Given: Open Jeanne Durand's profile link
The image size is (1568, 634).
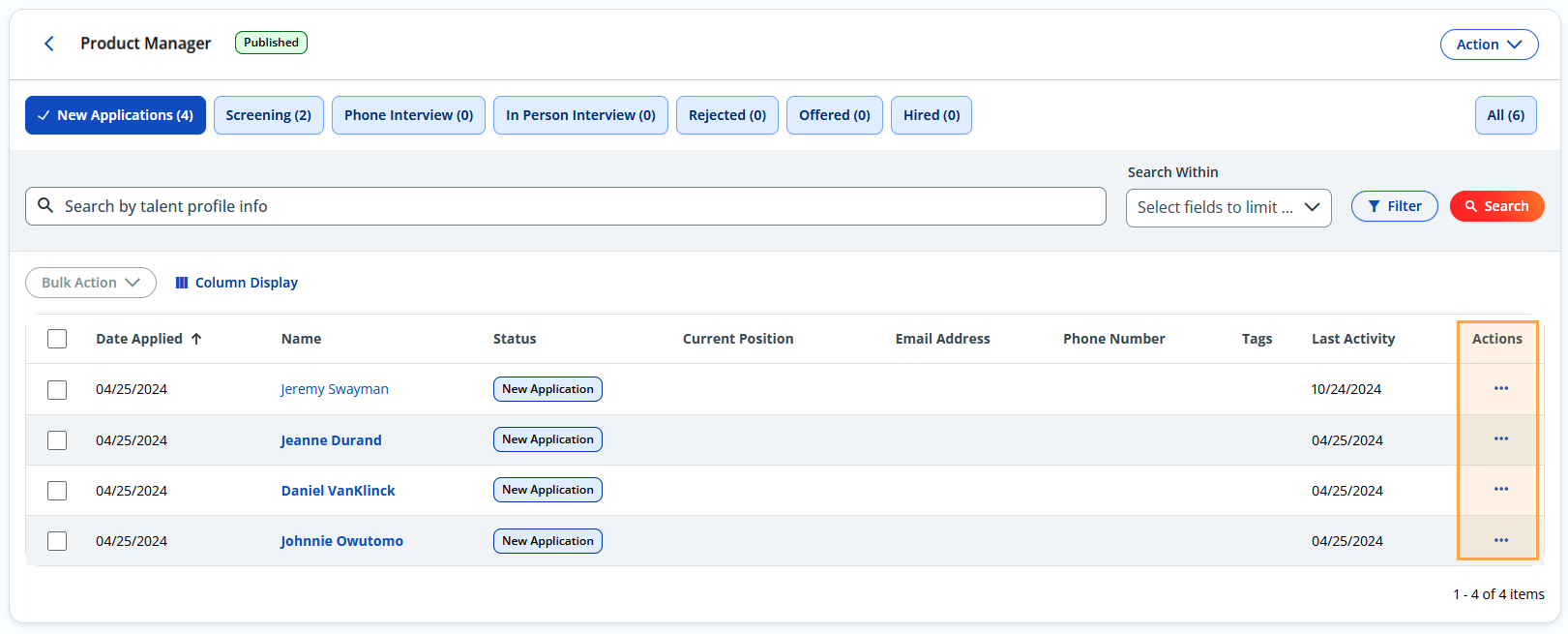Looking at the screenshot, I should [x=331, y=440].
